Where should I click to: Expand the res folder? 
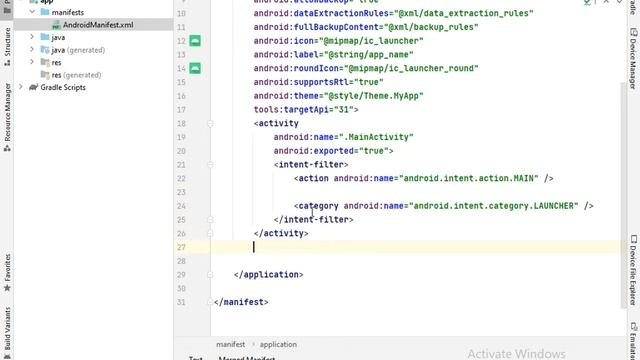pos(32,62)
